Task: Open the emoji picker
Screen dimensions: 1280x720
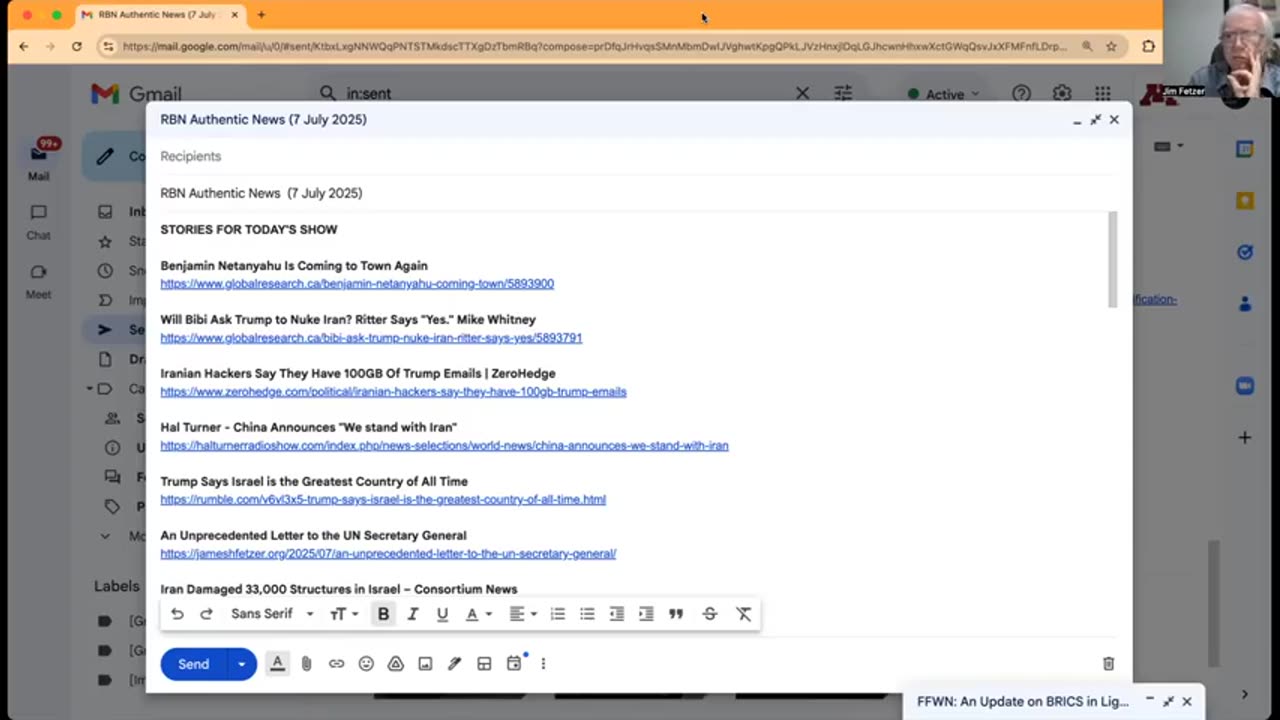Action: click(x=366, y=664)
